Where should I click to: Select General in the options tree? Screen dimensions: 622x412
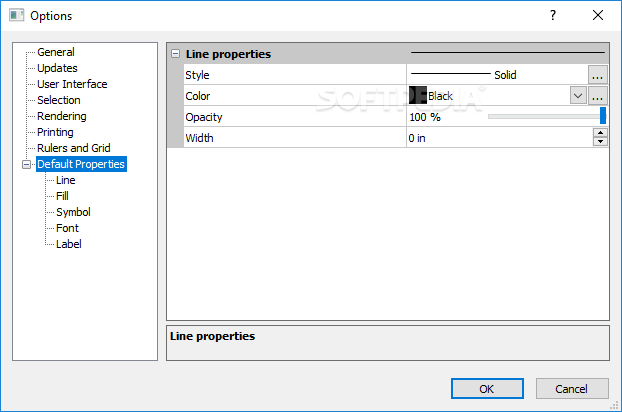(56, 52)
